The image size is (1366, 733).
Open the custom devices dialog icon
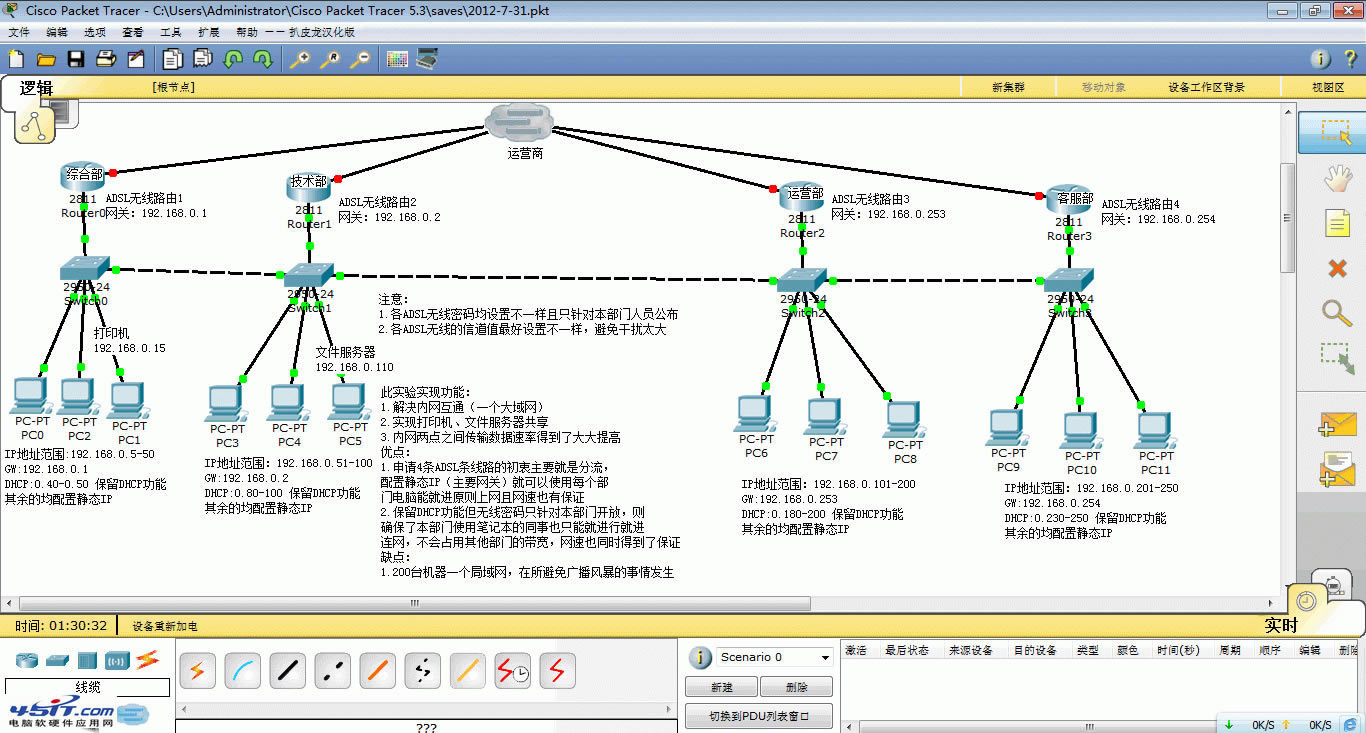click(427, 59)
